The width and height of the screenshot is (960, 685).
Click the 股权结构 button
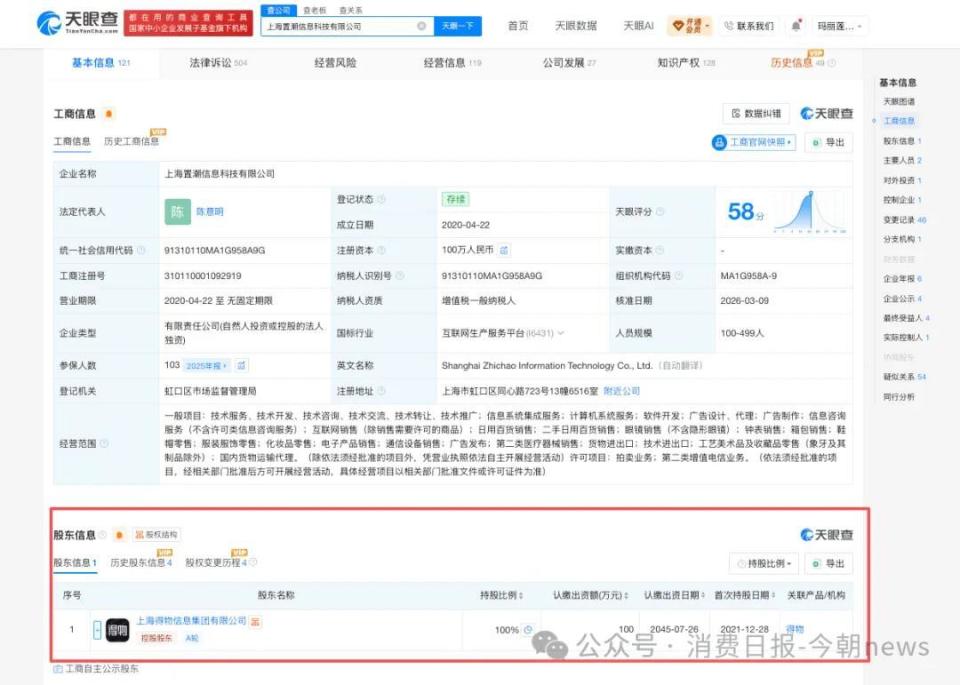(156, 535)
